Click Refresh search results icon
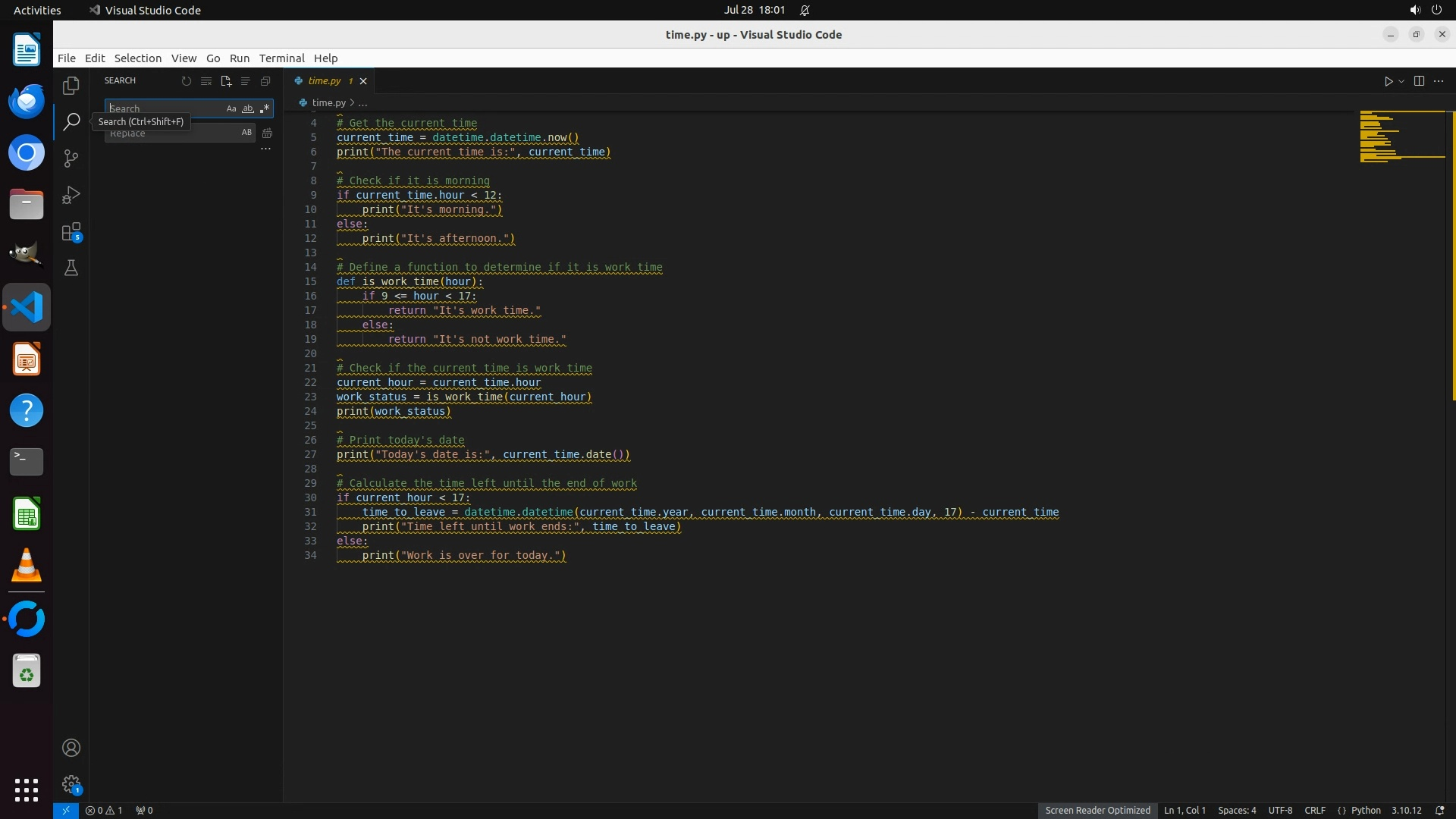Image resolution: width=1456 pixels, height=819 pixels. tap(187, 81)
